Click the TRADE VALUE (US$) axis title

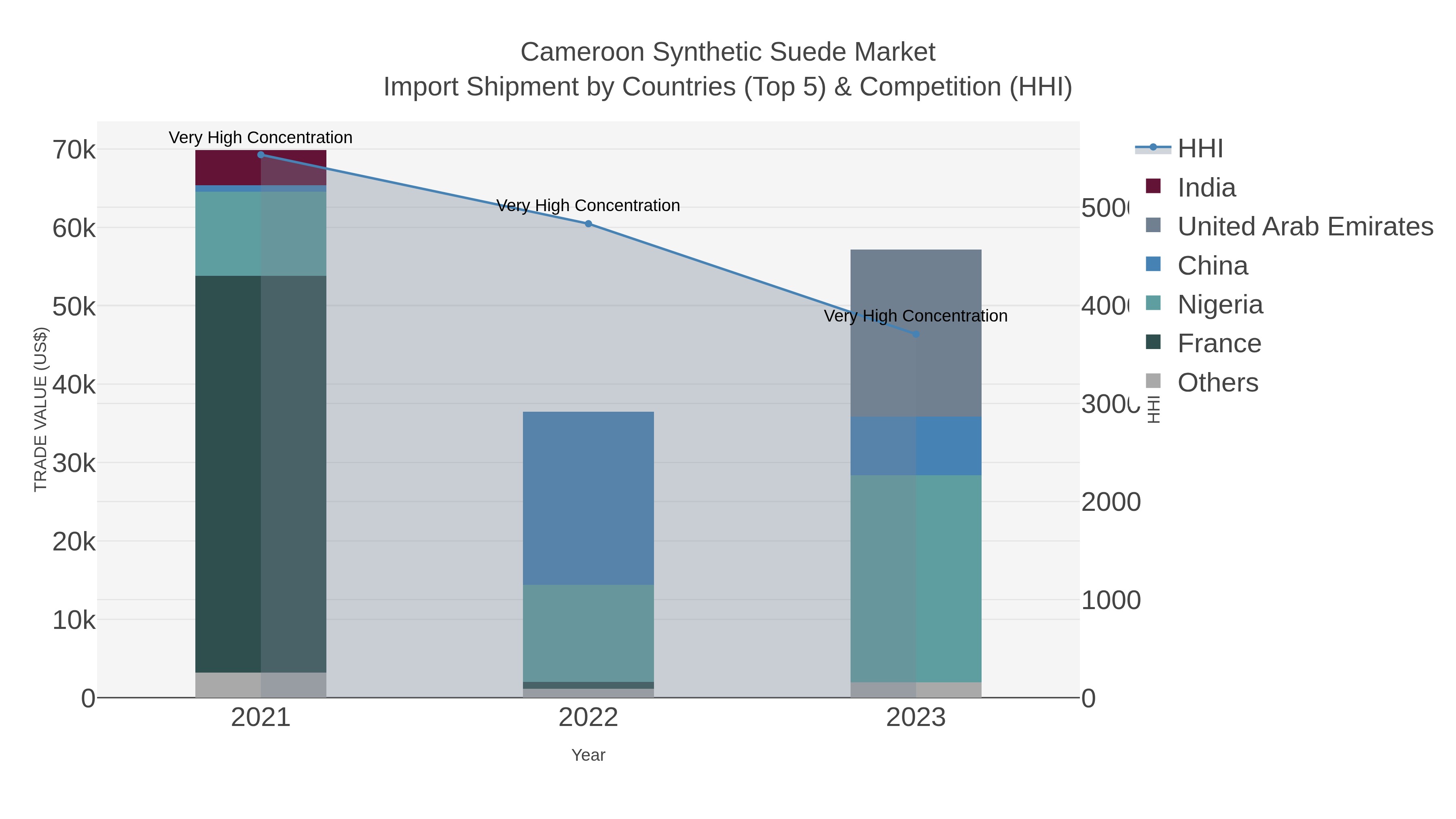coord(41,409)
